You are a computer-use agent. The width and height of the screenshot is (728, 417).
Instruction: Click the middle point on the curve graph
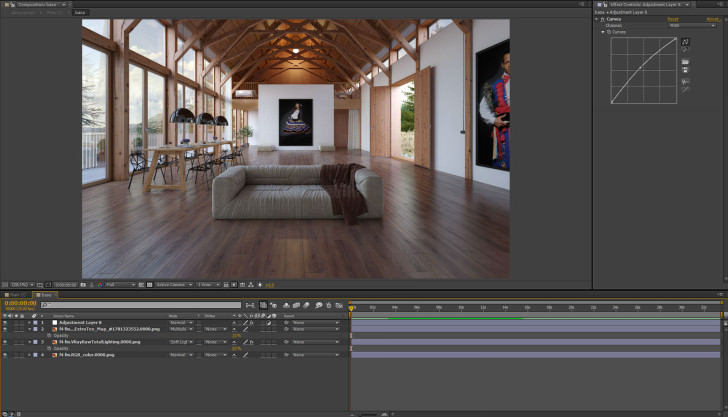click(641, 68)
